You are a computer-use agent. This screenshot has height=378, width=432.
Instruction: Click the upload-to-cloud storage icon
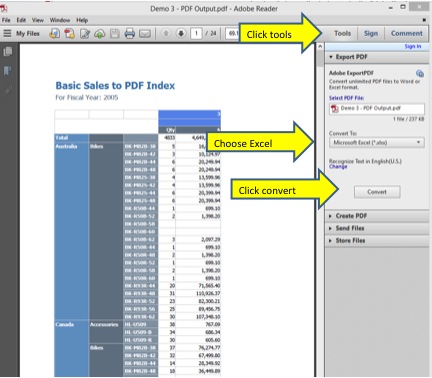(x=100, y=34)
